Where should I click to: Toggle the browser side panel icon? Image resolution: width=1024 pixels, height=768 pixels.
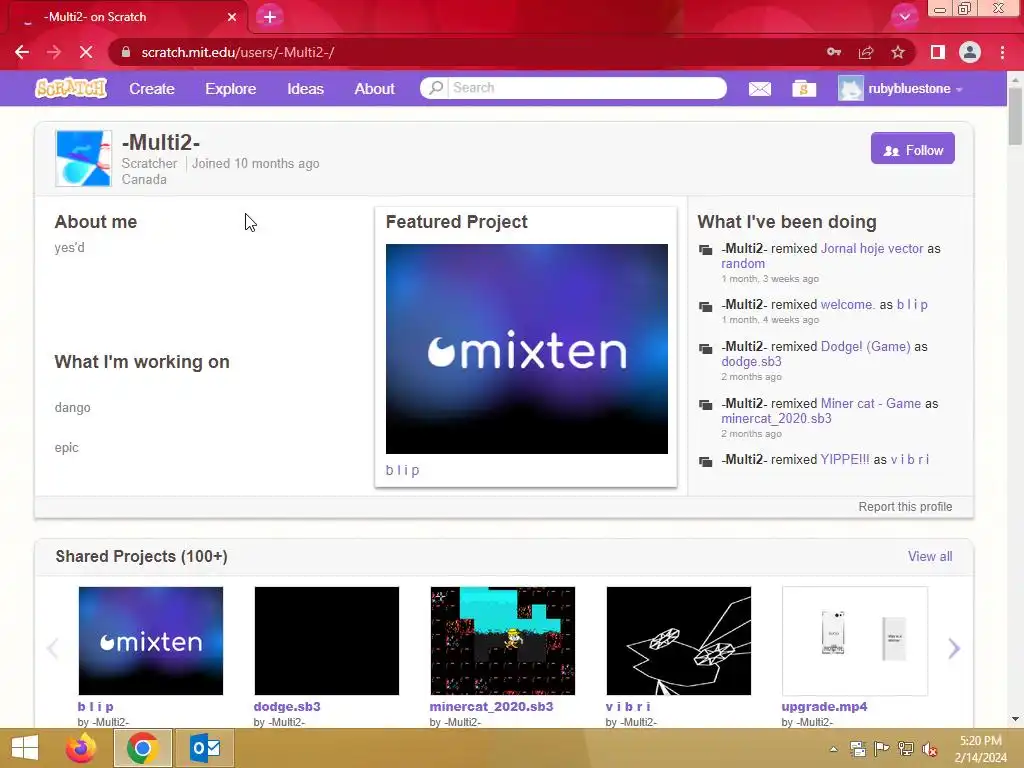[938, 52]
